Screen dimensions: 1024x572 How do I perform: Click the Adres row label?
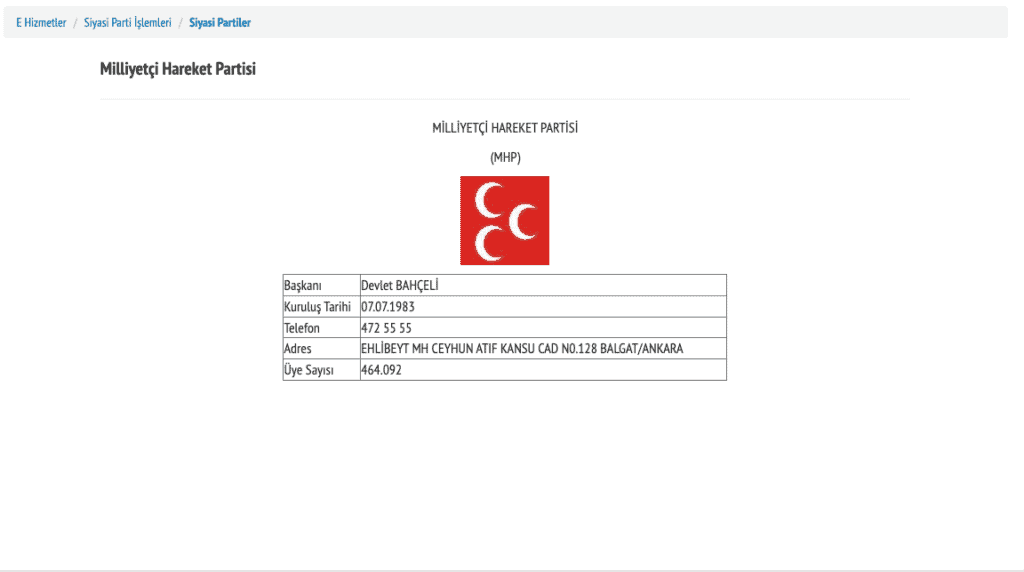point(298,349)
